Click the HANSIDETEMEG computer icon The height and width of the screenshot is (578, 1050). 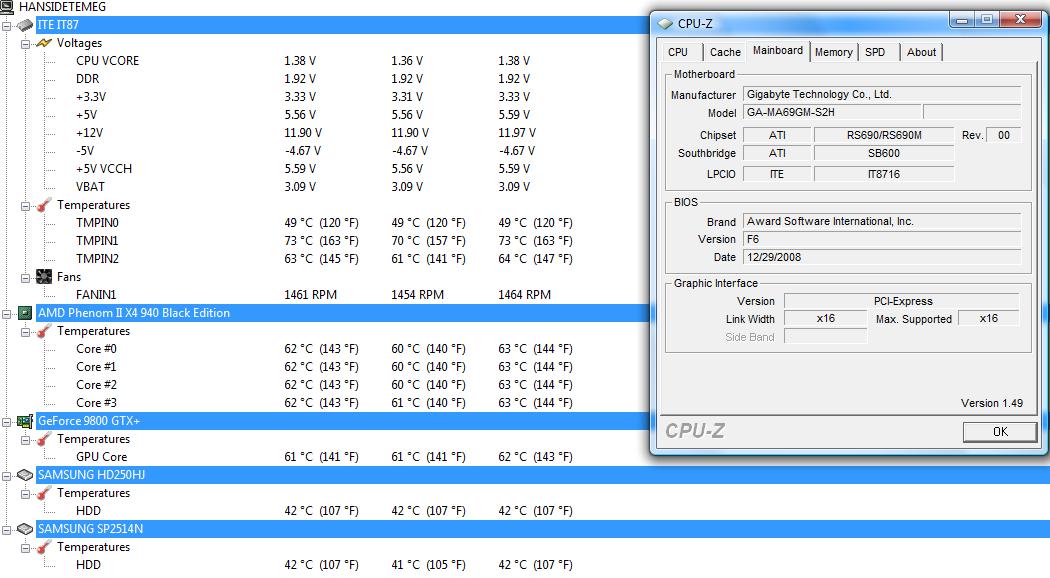pyautogui.click(x=7, y=7)
